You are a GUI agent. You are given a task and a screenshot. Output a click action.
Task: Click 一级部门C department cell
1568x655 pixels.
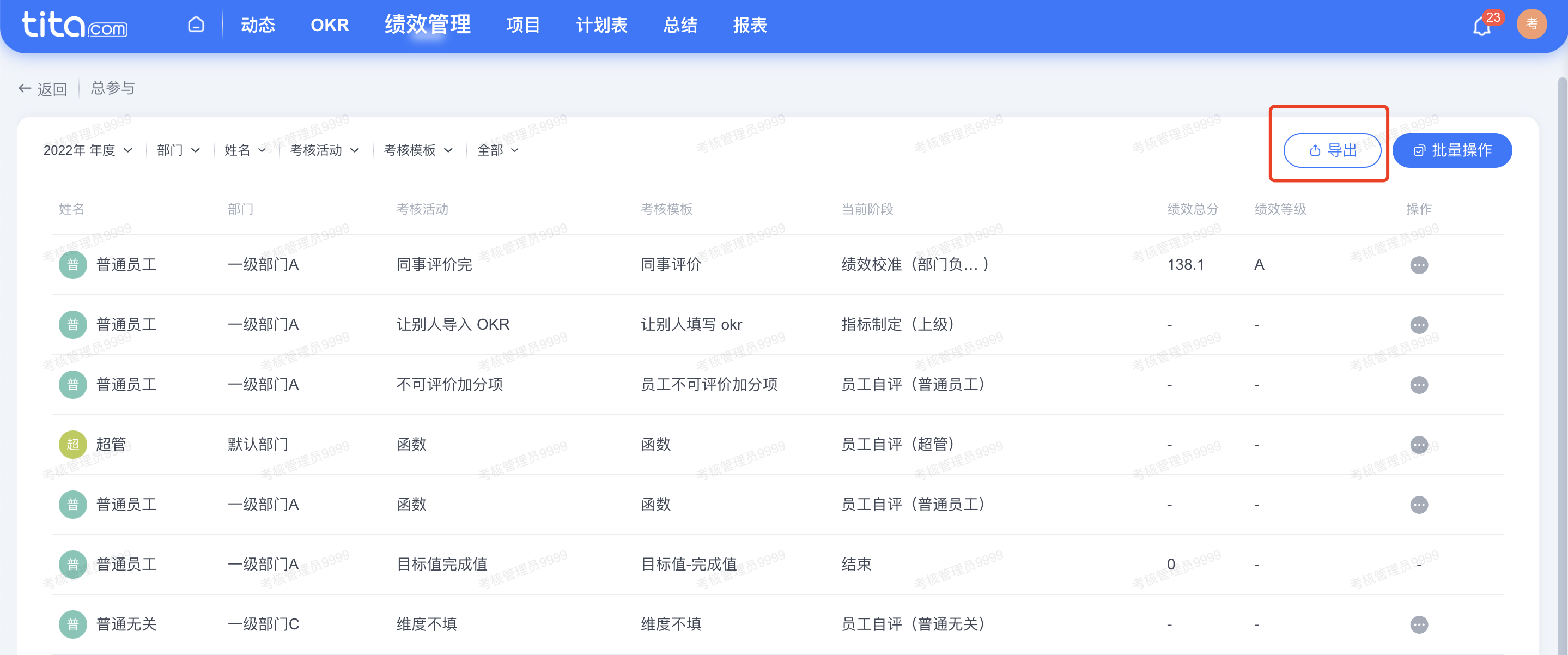pyautogui.click(x=263, y=624)
